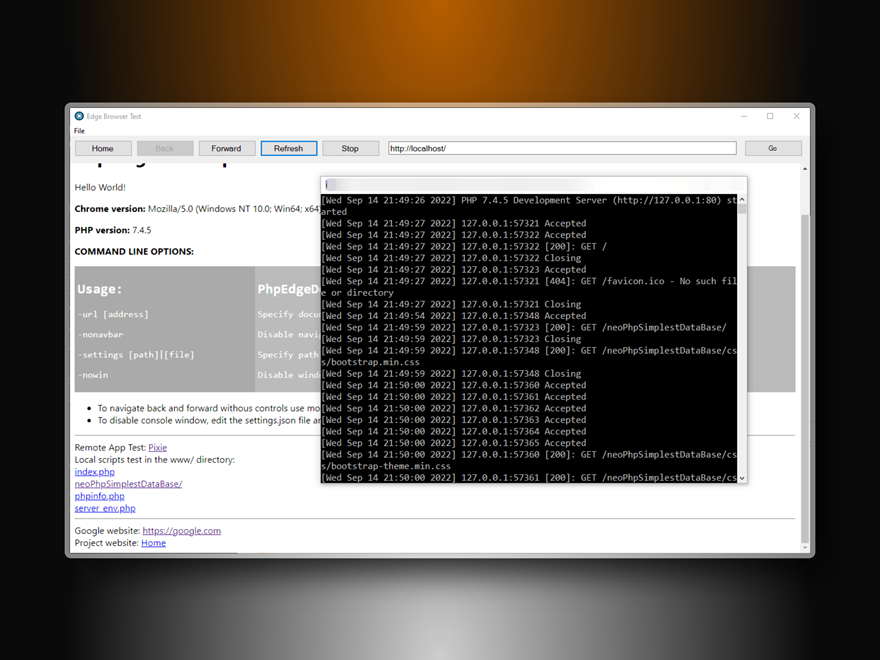The height and width of the screenshot is (660, 880).
Task: Click the Edge Browser Test app icon
Action: (x=79, y=116)
